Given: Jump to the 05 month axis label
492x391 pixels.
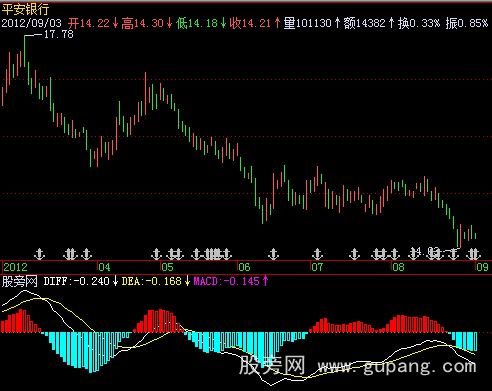Looking at the screenshot, I should [x=168, y=267].
